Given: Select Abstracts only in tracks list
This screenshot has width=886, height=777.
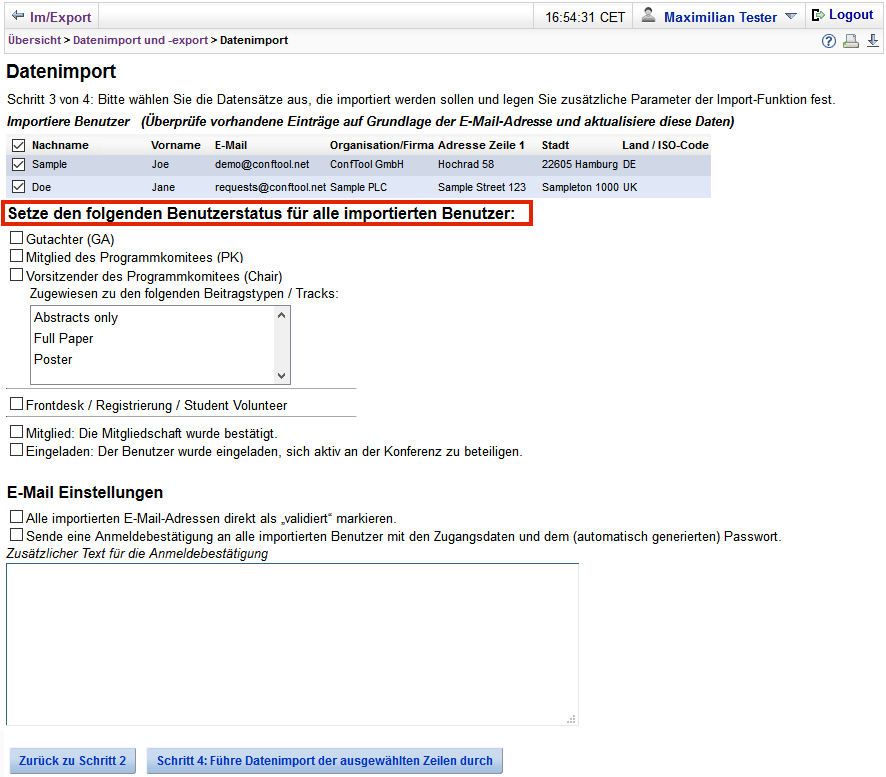Looking at the screenshot, I should tap(153, 318).
